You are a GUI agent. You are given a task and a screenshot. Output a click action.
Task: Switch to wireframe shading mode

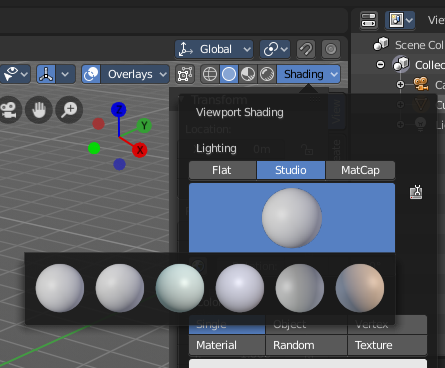coord(210,74)
